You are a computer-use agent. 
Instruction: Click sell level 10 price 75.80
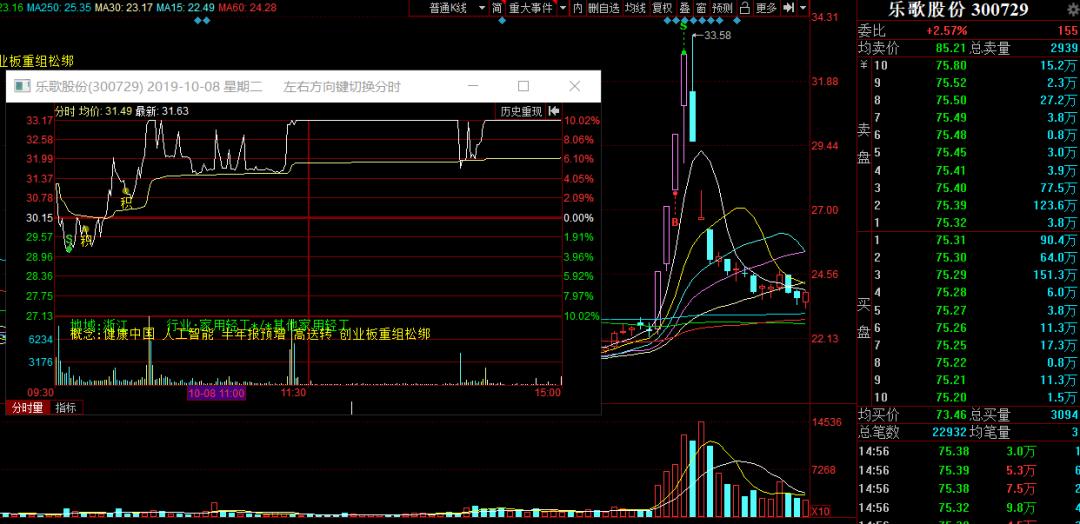[950, 65]
